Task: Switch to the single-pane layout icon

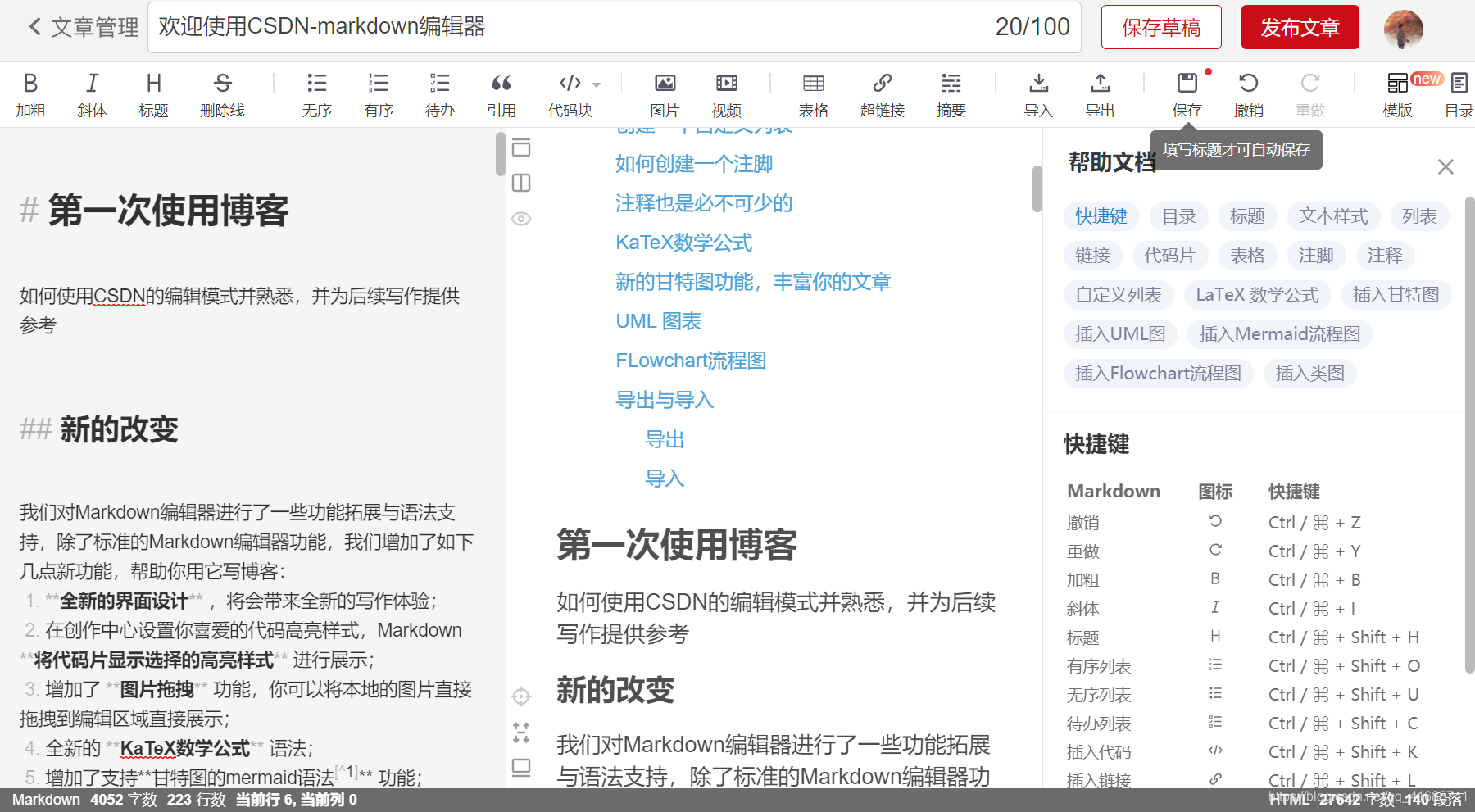Action: 521,147
